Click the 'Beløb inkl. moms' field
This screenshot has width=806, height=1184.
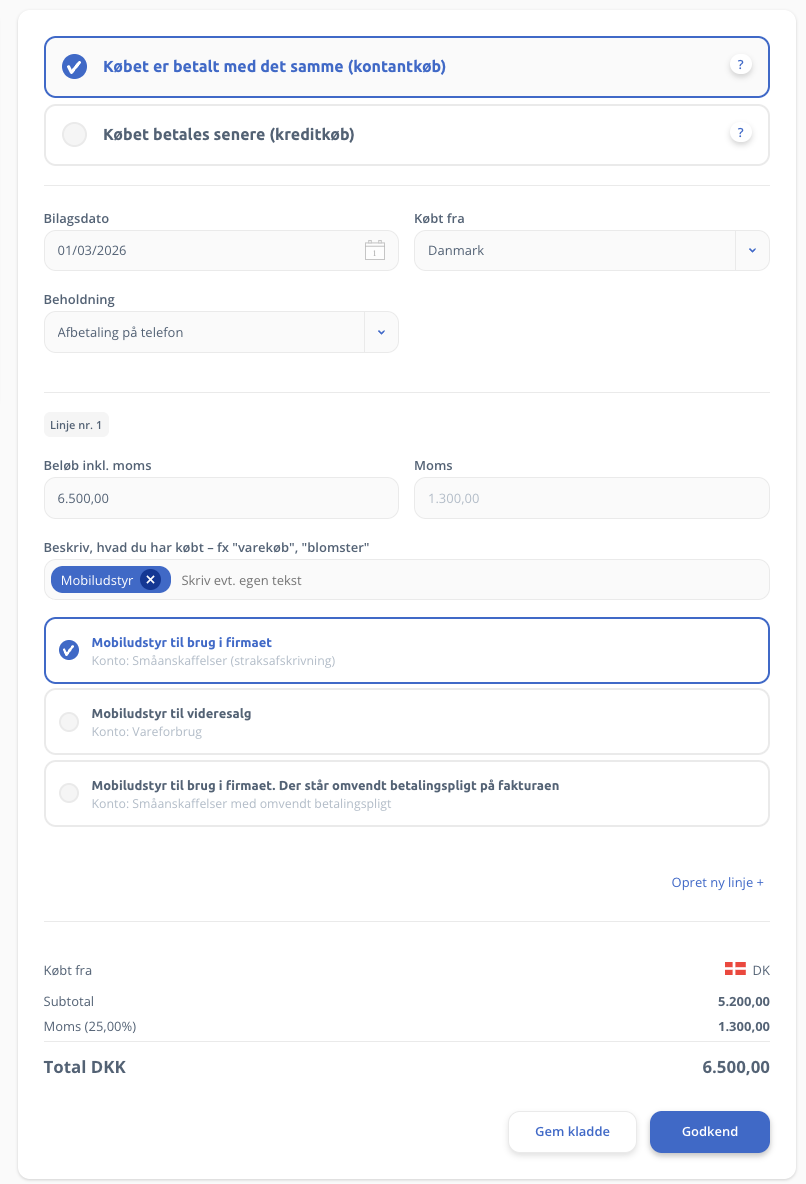pyautogui.click(x=221, y=498)
